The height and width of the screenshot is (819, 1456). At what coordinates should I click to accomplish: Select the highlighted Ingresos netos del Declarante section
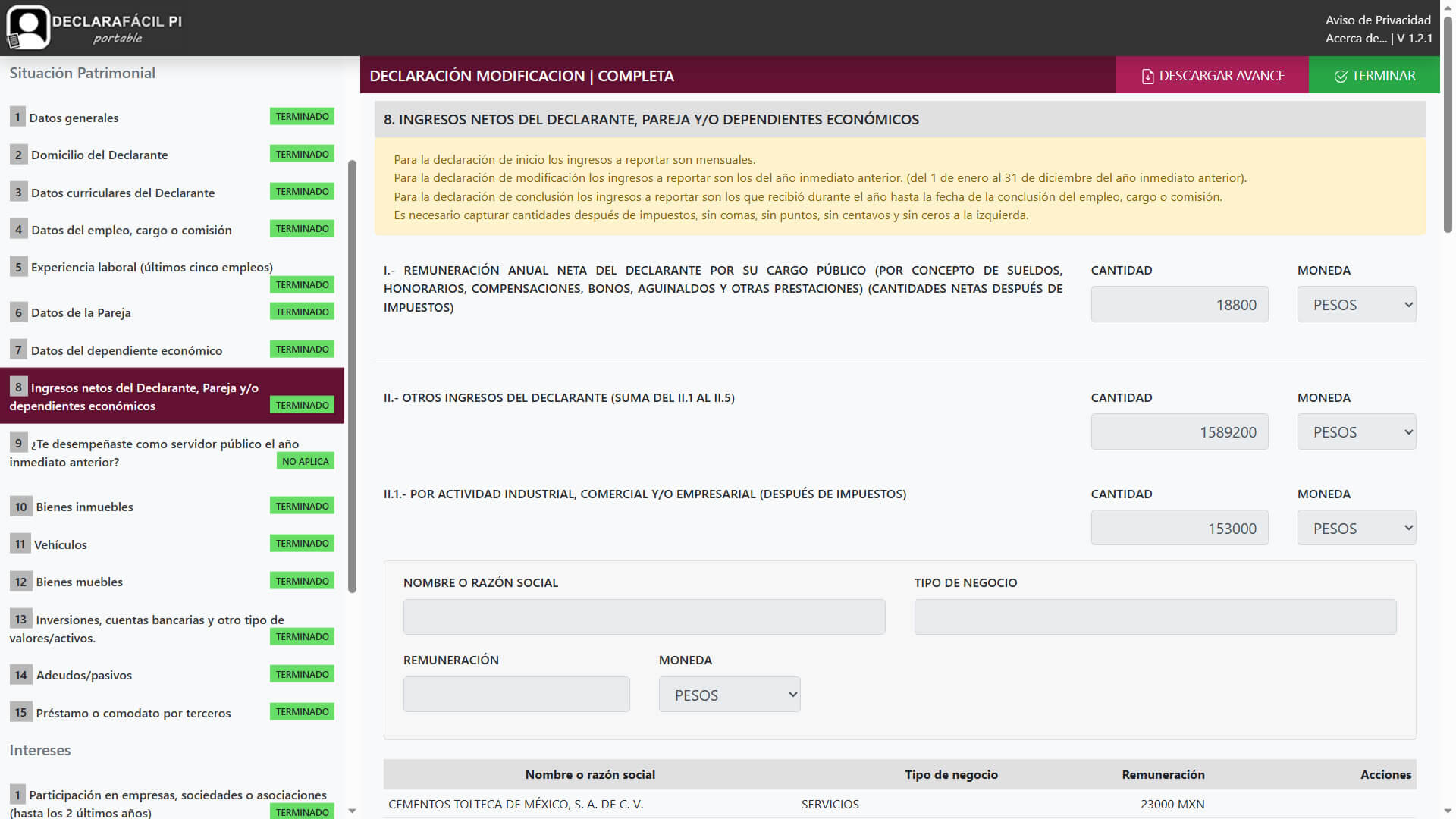point(172,396)
